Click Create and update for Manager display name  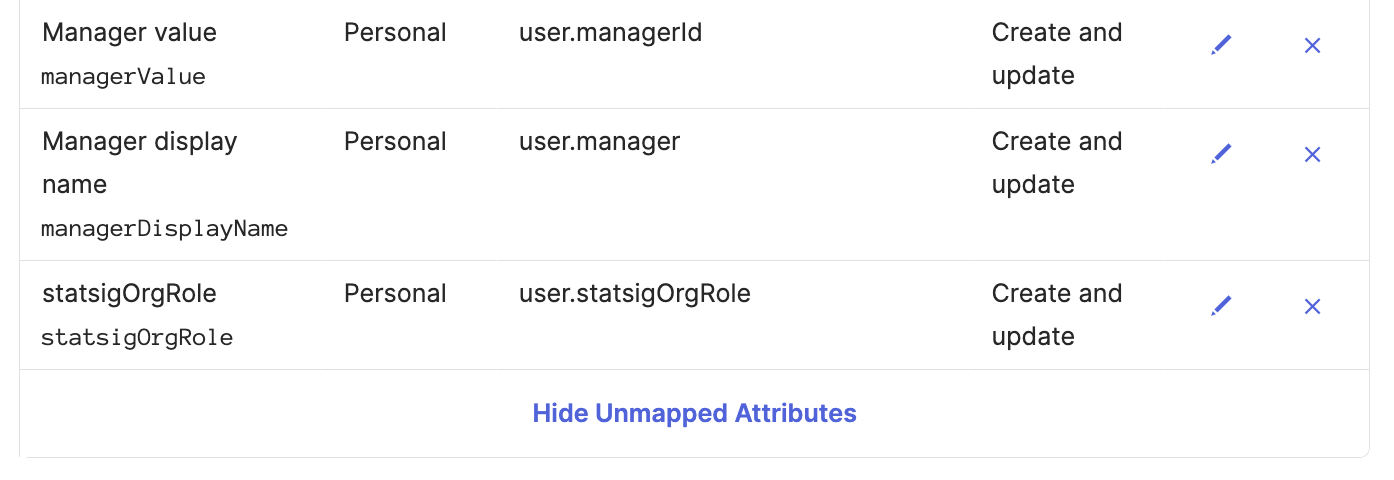(x=1057, y=163)
